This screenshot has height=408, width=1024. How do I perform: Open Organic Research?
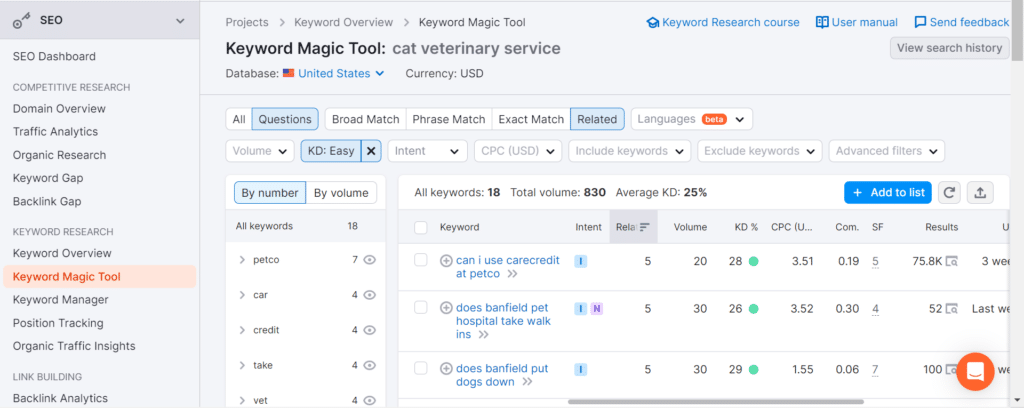point(59,155)
